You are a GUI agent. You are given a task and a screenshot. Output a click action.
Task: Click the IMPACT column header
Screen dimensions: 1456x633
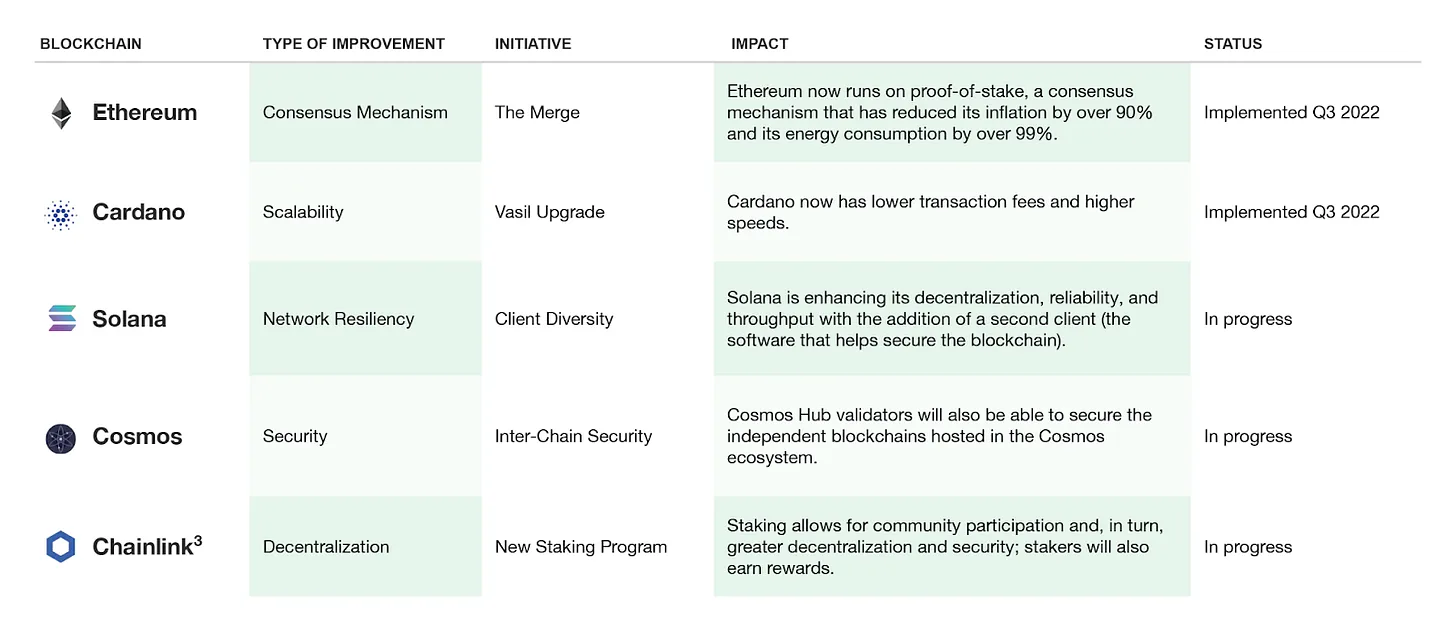760,44
